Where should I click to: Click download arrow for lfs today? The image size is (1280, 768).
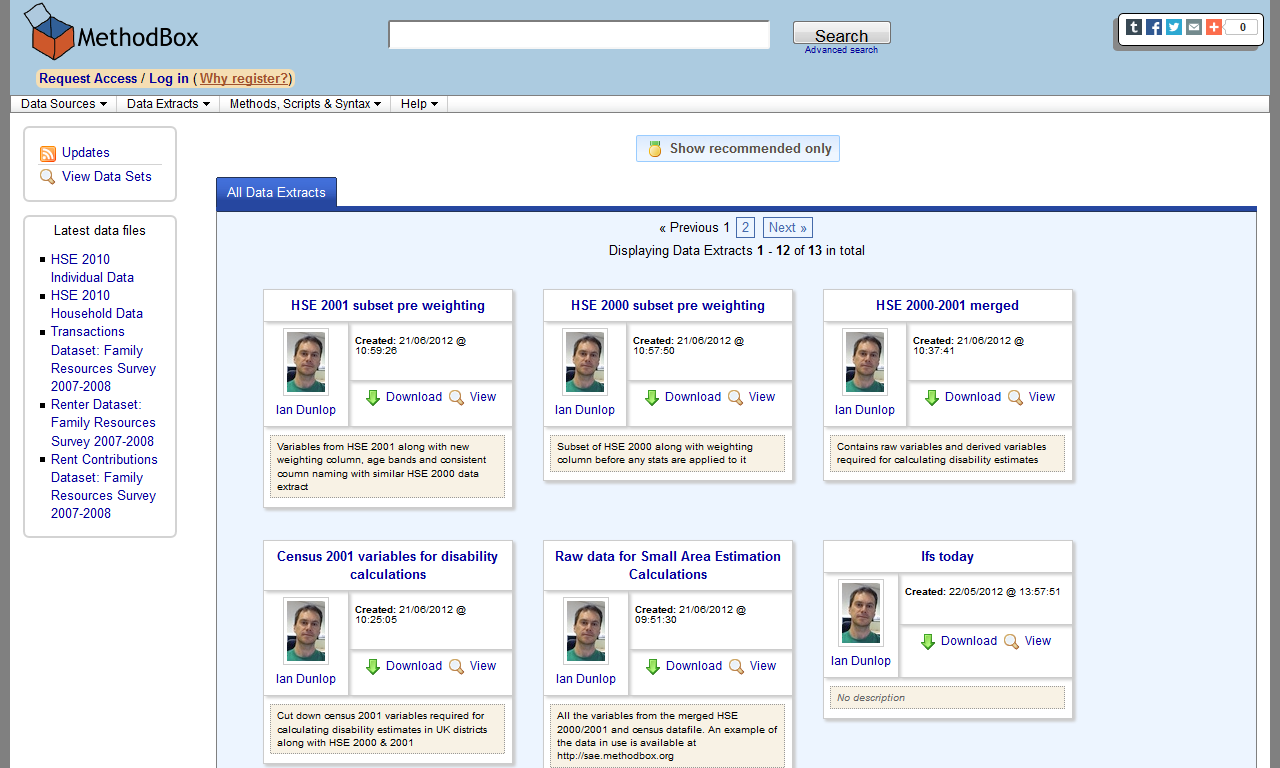(928, 642)
